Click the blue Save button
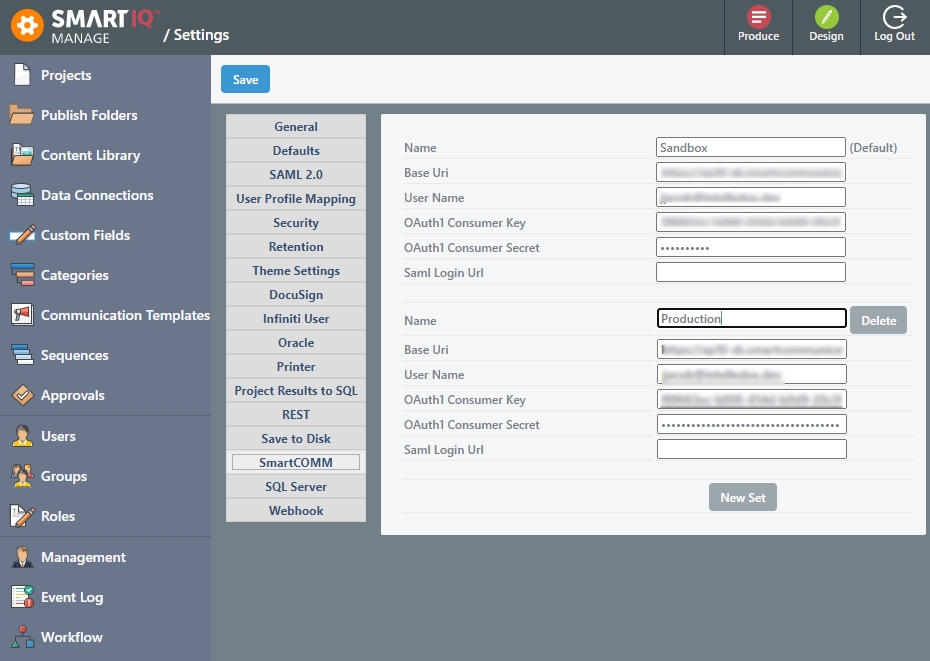930x661 pixels. pyautogui.click(x=245, y=80)
